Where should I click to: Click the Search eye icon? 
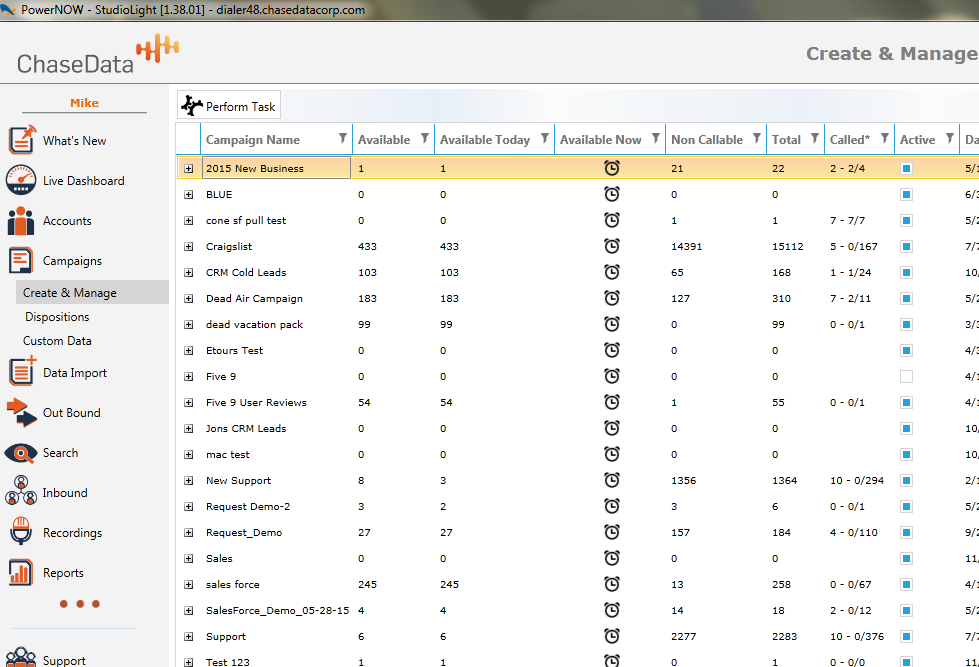(22, 453)
